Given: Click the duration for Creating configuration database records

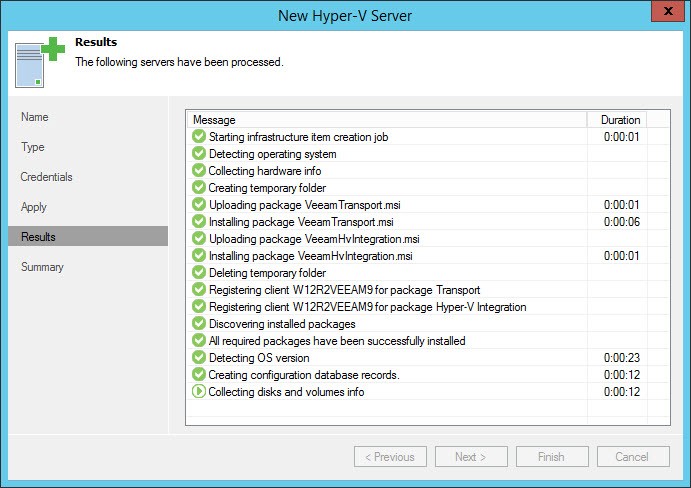Looking at the screenshot, I should click(621, 375).
